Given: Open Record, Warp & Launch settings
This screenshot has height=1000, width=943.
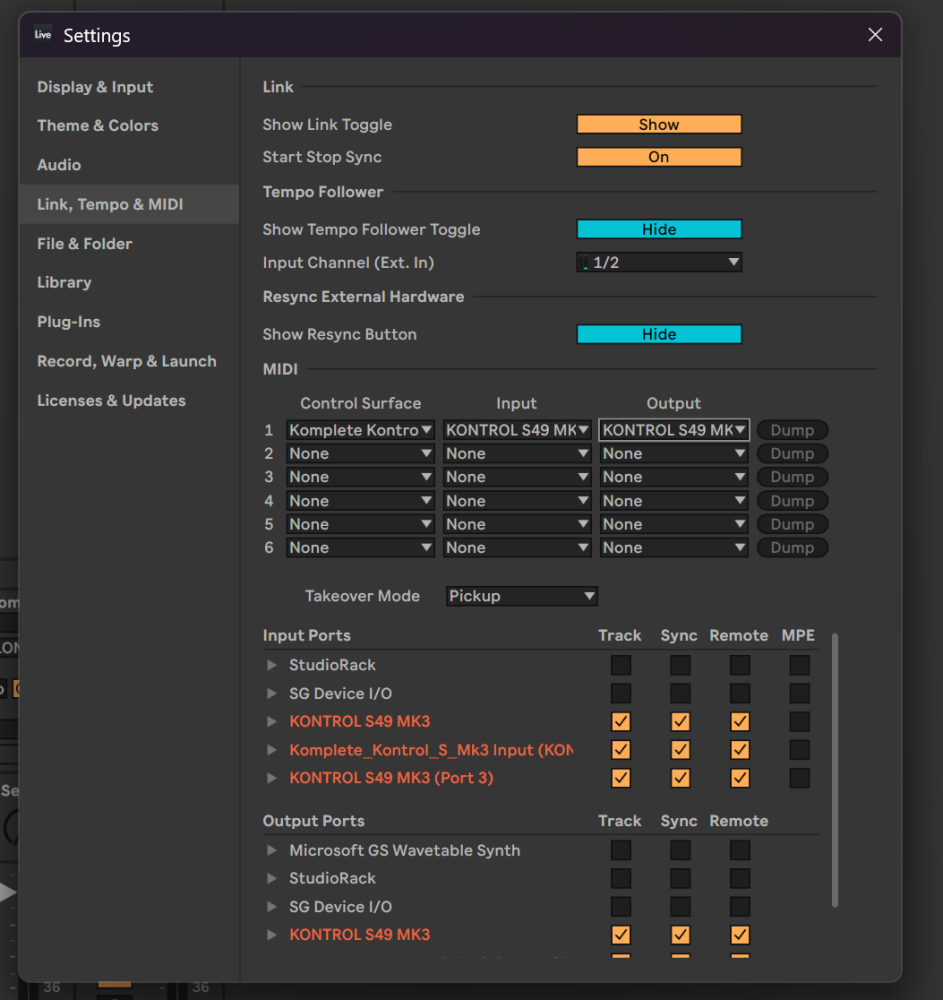Looking at the screenshot, I should [x=126, y=361].
